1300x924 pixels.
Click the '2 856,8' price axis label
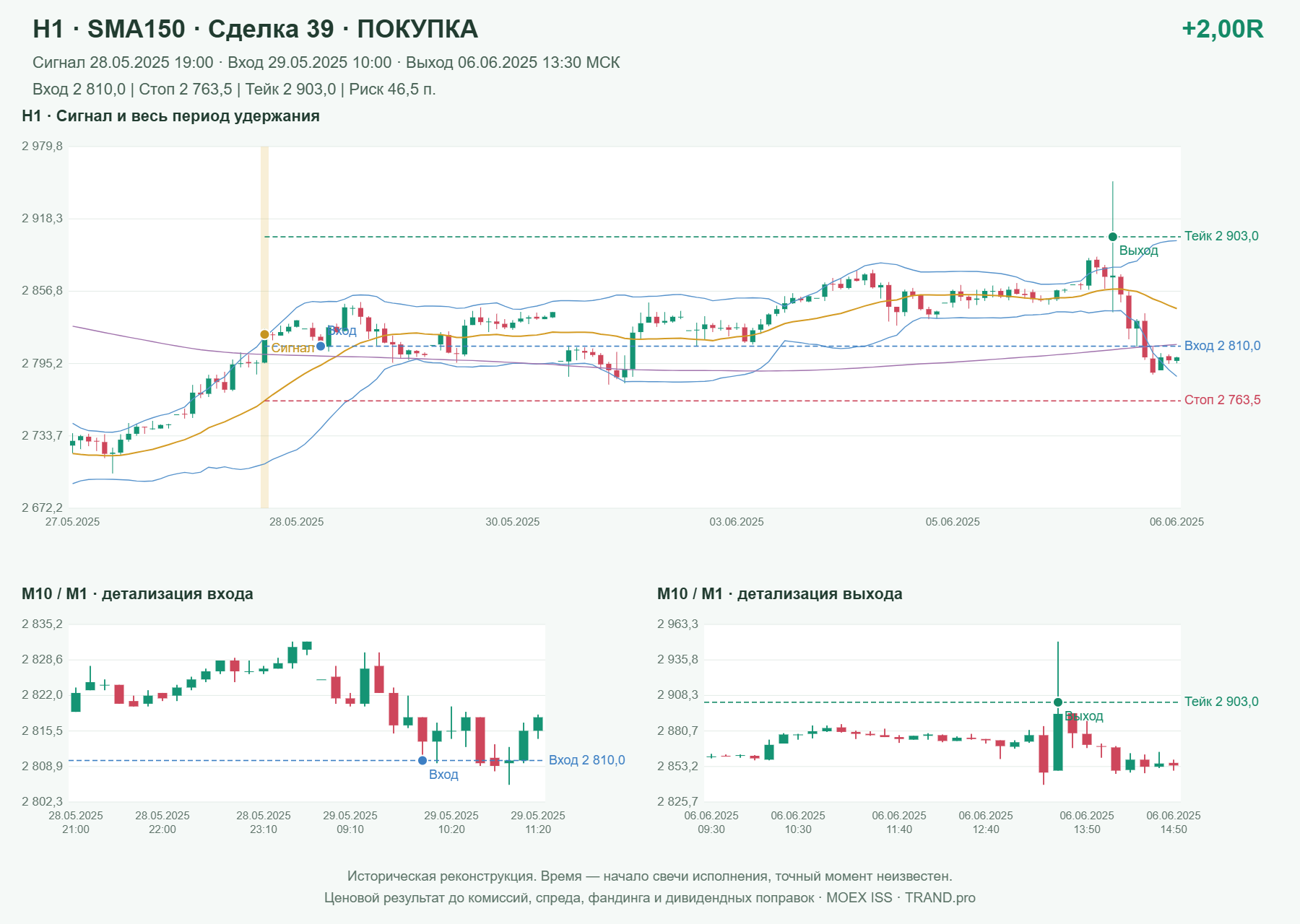pos(42,291)
